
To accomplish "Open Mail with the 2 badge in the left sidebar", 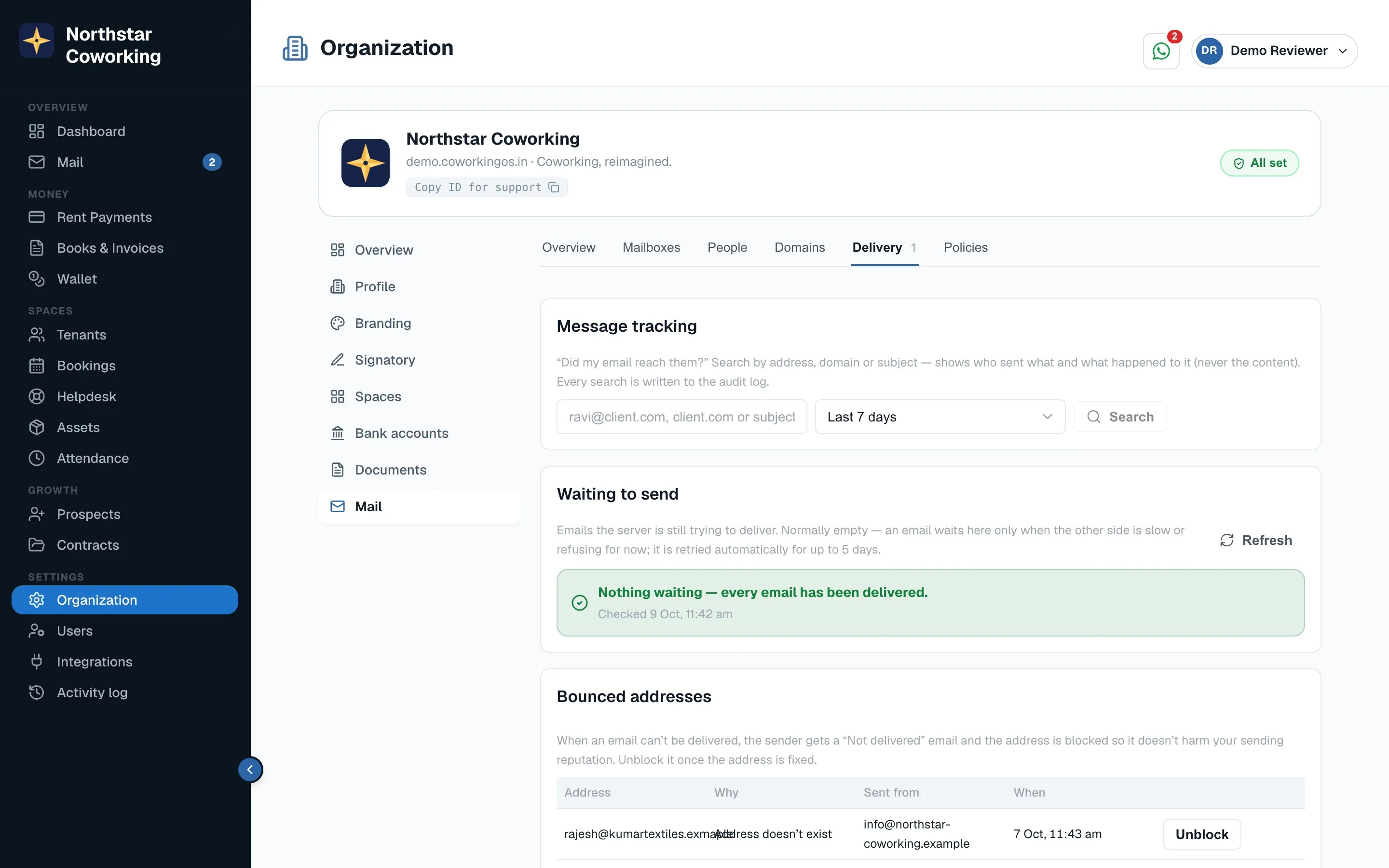I will click(x=124, y=163).
